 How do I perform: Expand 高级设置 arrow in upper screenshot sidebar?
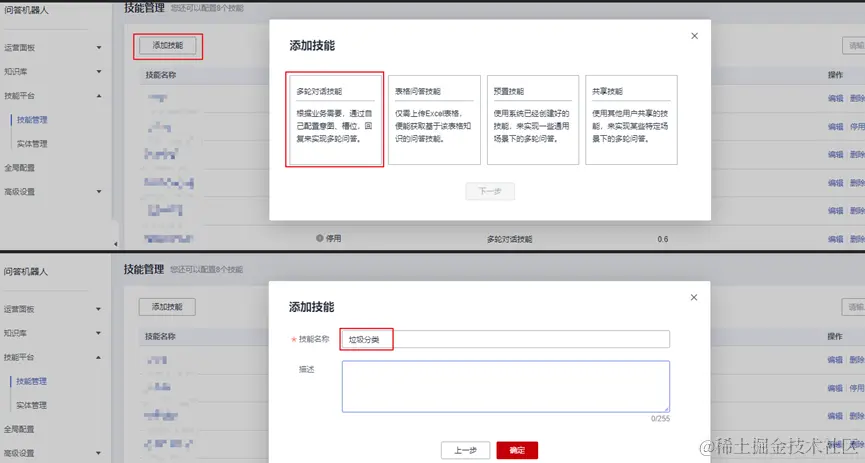99,191
